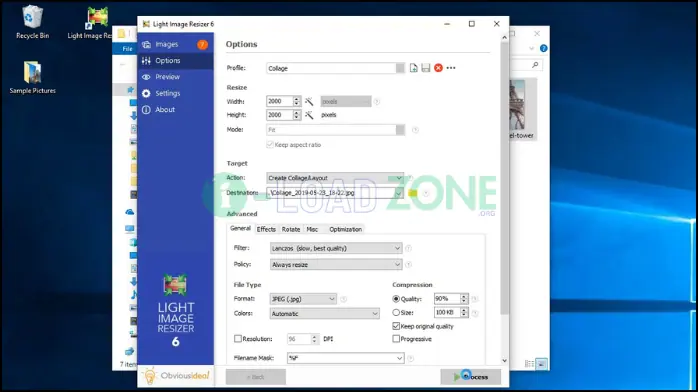
Task: Click the Obviousidea logo link
Action: pyautogui.click(x=176, y=376)
